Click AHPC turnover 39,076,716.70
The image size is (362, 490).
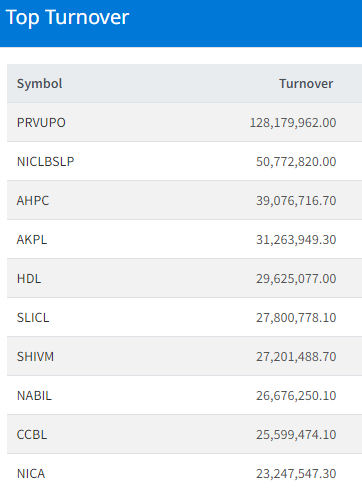(x=296, y=201)
